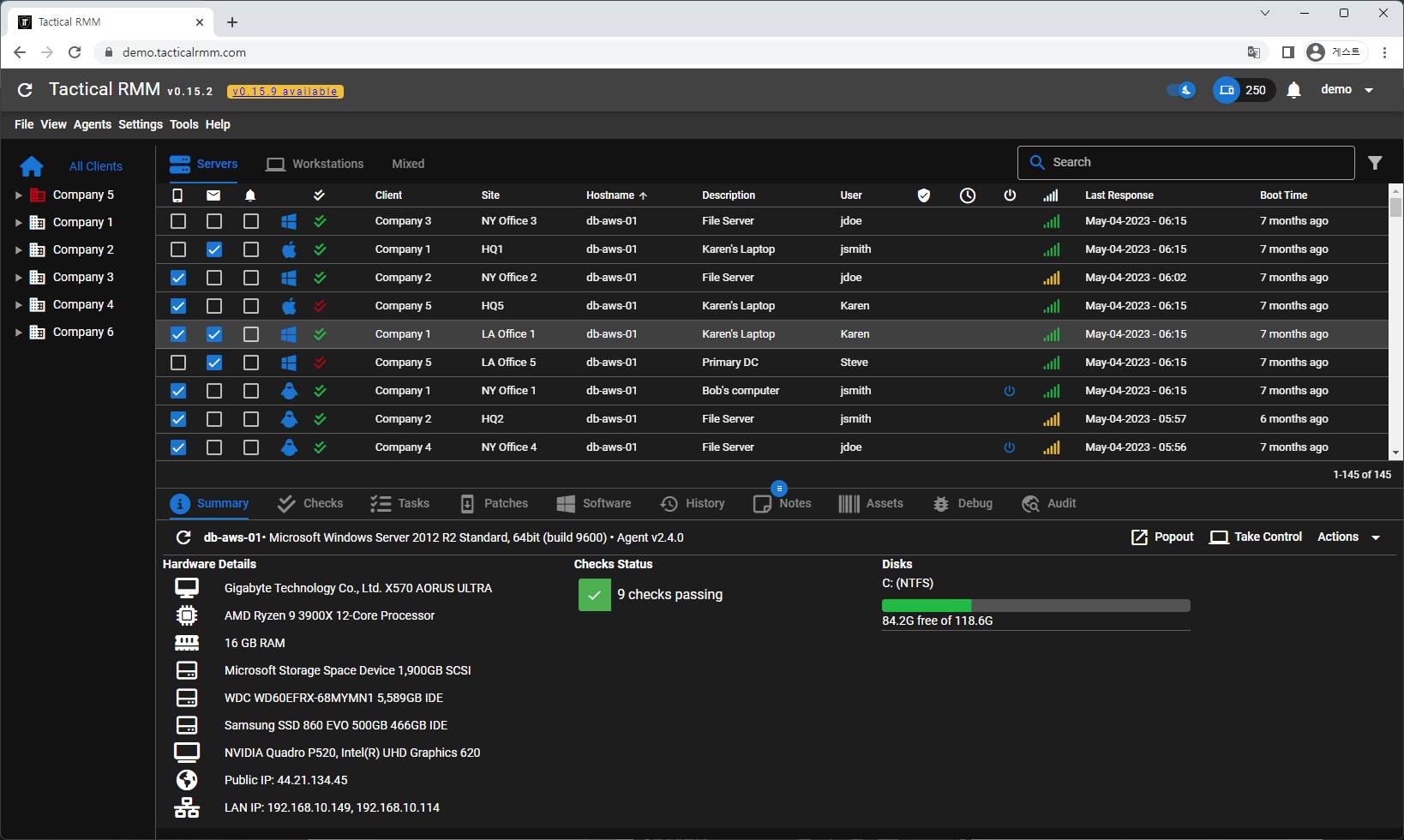
Task: Tick email checkbox in Company 2 HQ2 row
Action: tap(214, 419)
